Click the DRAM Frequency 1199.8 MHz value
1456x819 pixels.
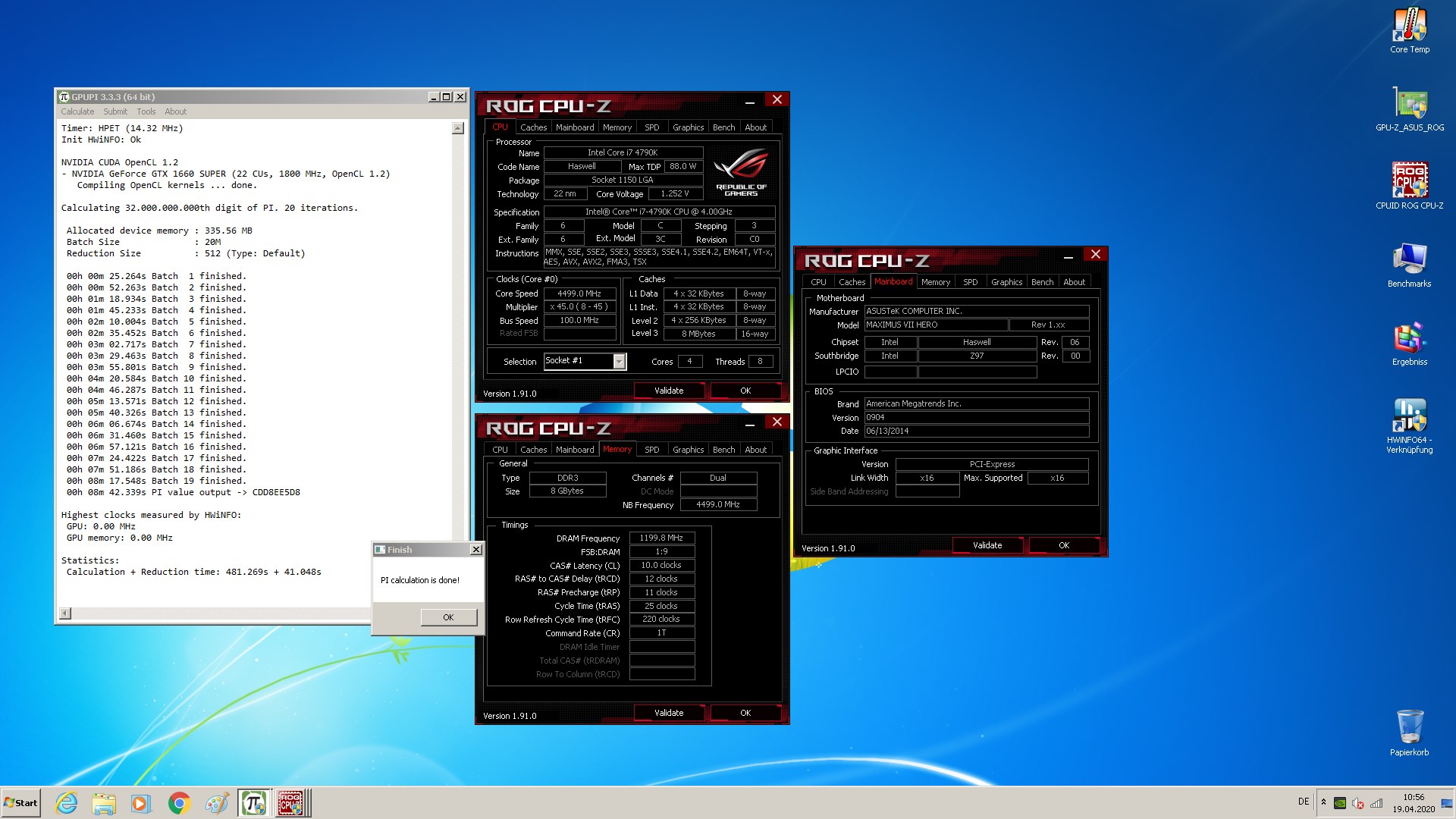661,538
